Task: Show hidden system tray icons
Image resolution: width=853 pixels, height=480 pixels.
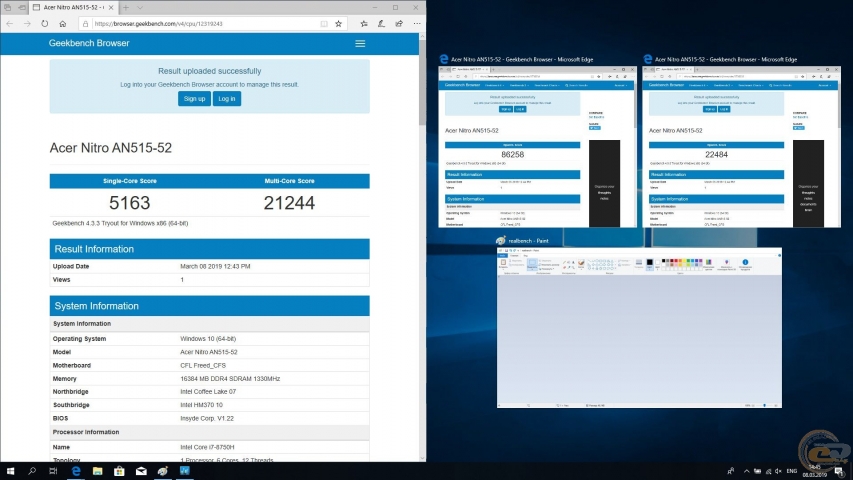Action: point(746,471)
